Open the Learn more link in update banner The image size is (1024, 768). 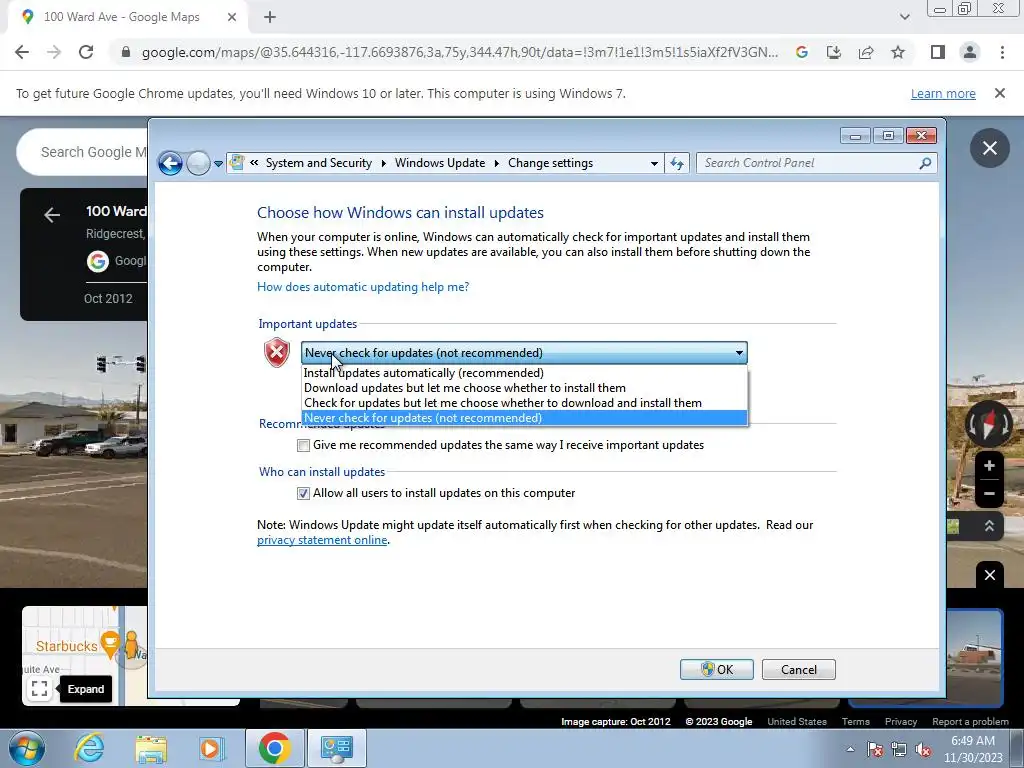pos(943,94)
